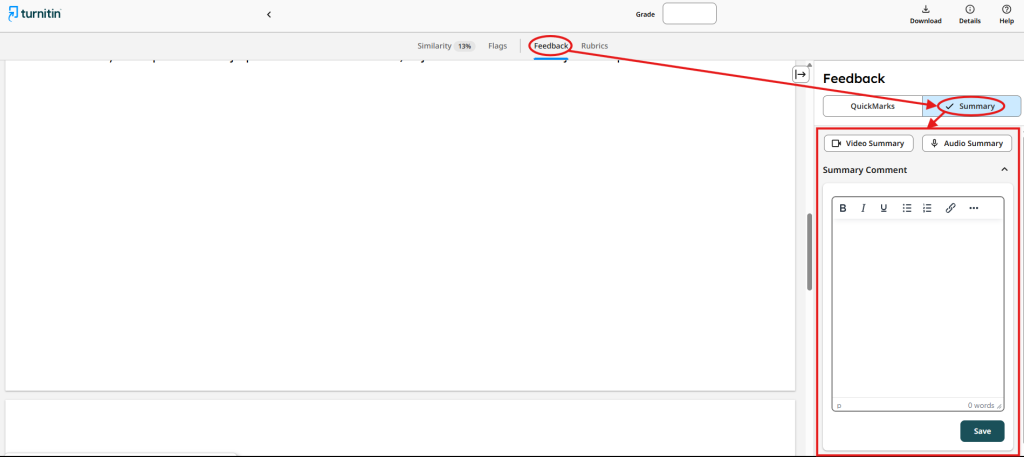
Task: Insert a hyperlink in the comment
Action: [951, 208]
